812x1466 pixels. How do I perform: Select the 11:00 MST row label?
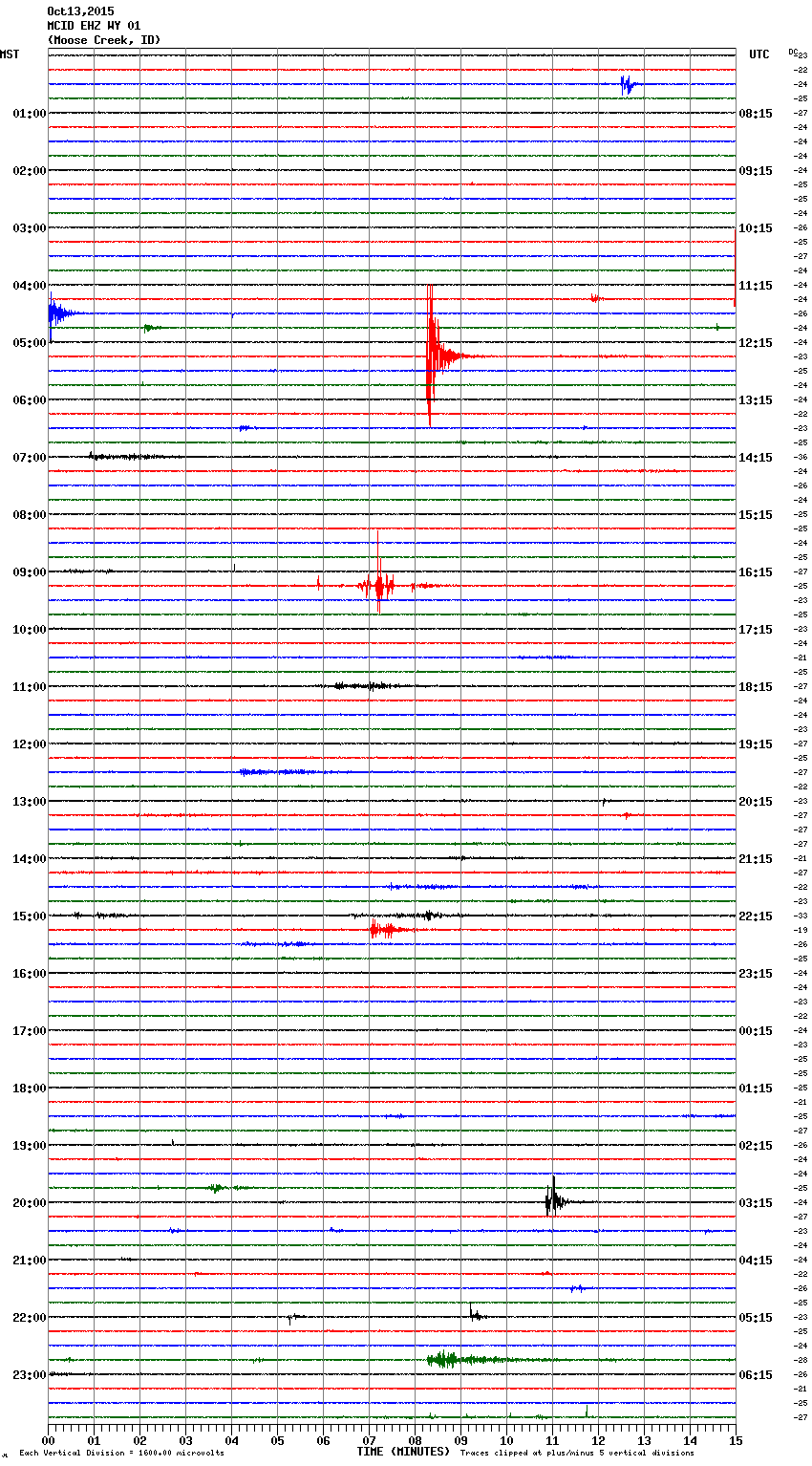tap(29, 687)
